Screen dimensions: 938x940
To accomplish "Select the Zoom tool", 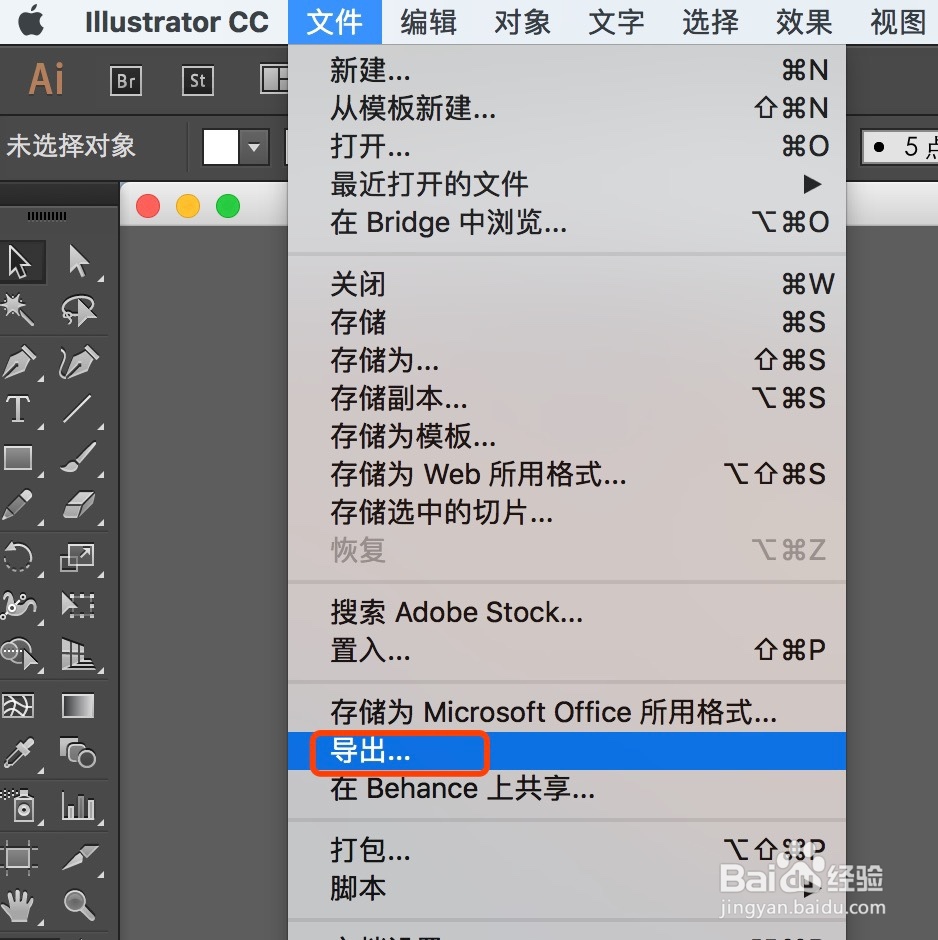I will pos(79,905).
